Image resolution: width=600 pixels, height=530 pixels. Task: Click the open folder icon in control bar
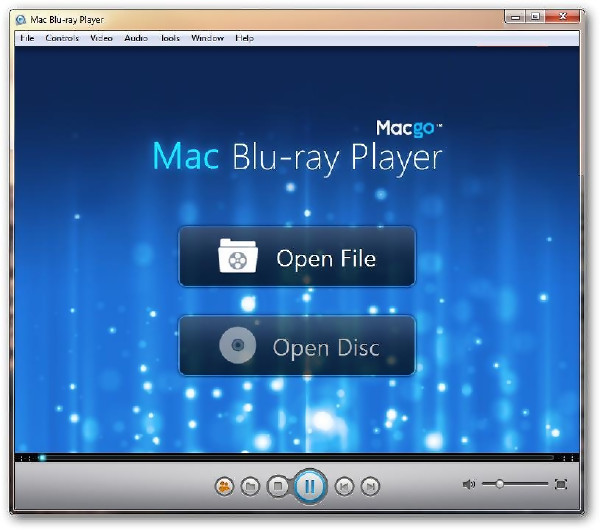[x=250, y=486]
